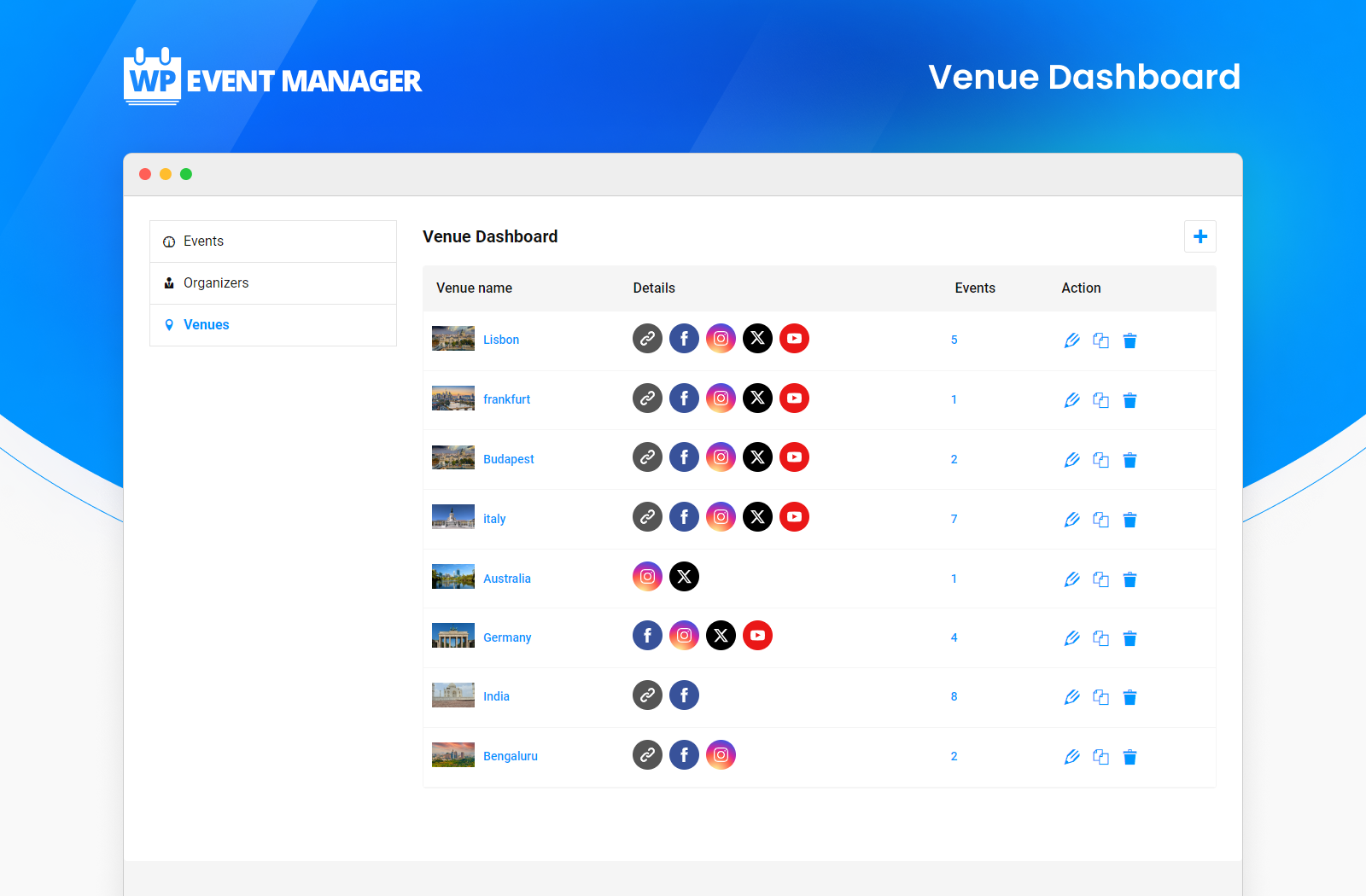Duplicate the Germany venue
The height and width of the screenshot is (896, 1366).
click(x=1101, y=638)
